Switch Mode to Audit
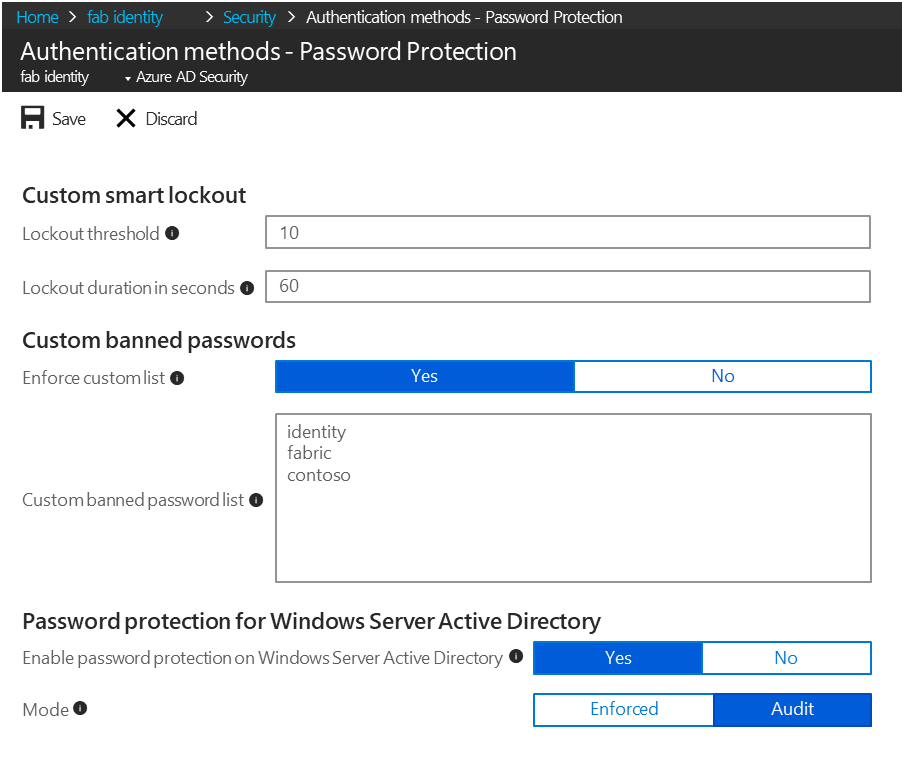This screenshot has height=759, width=902. click(792, 710)
